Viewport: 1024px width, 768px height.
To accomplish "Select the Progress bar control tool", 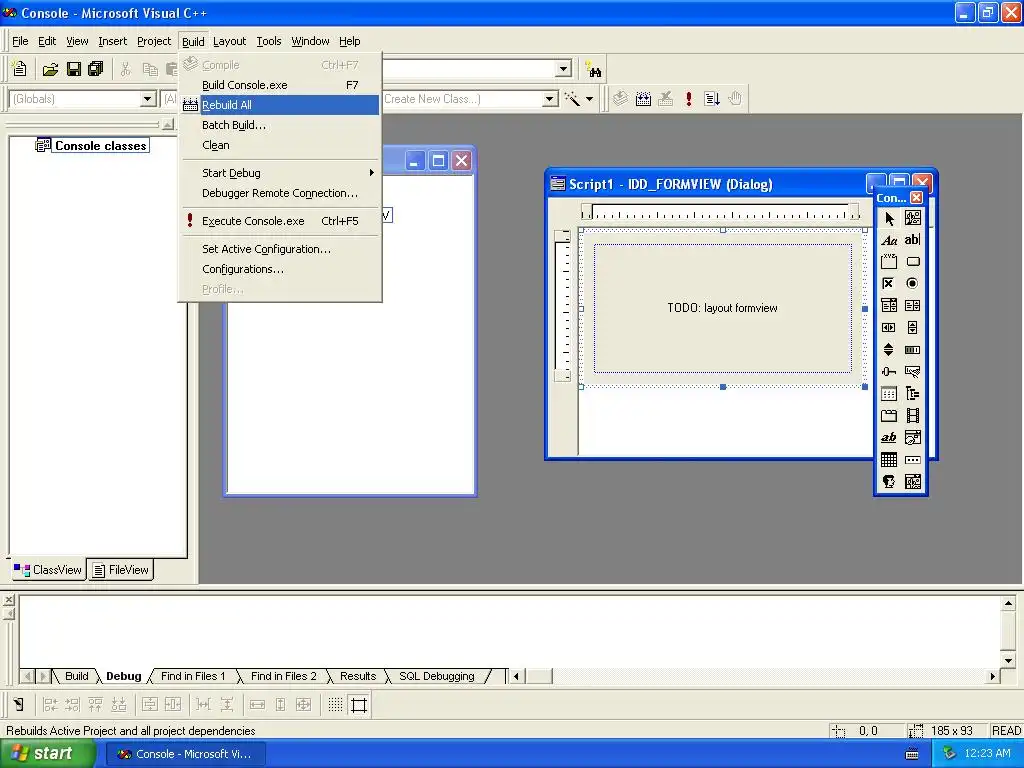I will click(912, 350).
